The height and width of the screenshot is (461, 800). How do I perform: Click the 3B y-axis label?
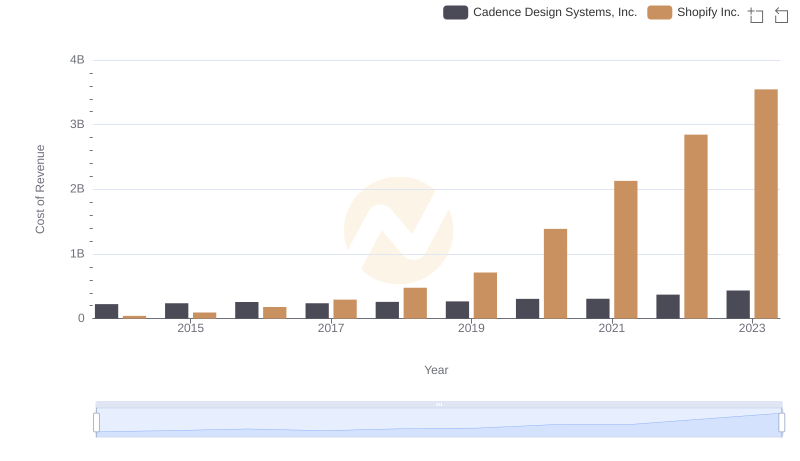coord(77,124)
